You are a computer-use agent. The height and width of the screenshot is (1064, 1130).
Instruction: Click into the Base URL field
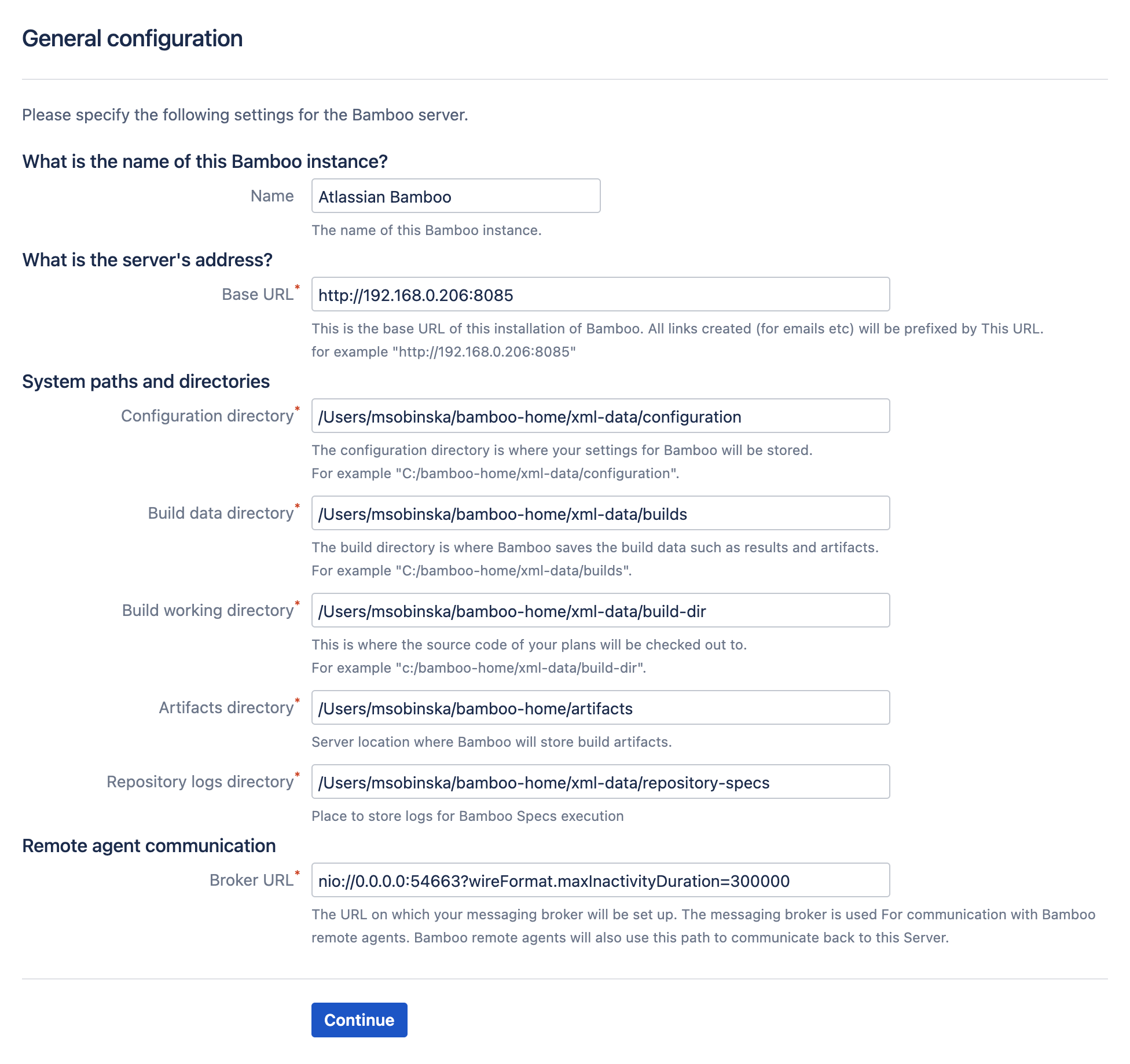pos(600,294)
